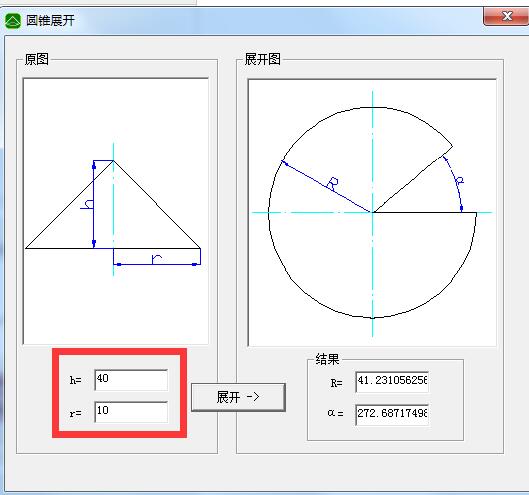This screenshot has width=529, height=495.
Task: Click the 圆锥展开 title text
Action: tap(50, 20)
